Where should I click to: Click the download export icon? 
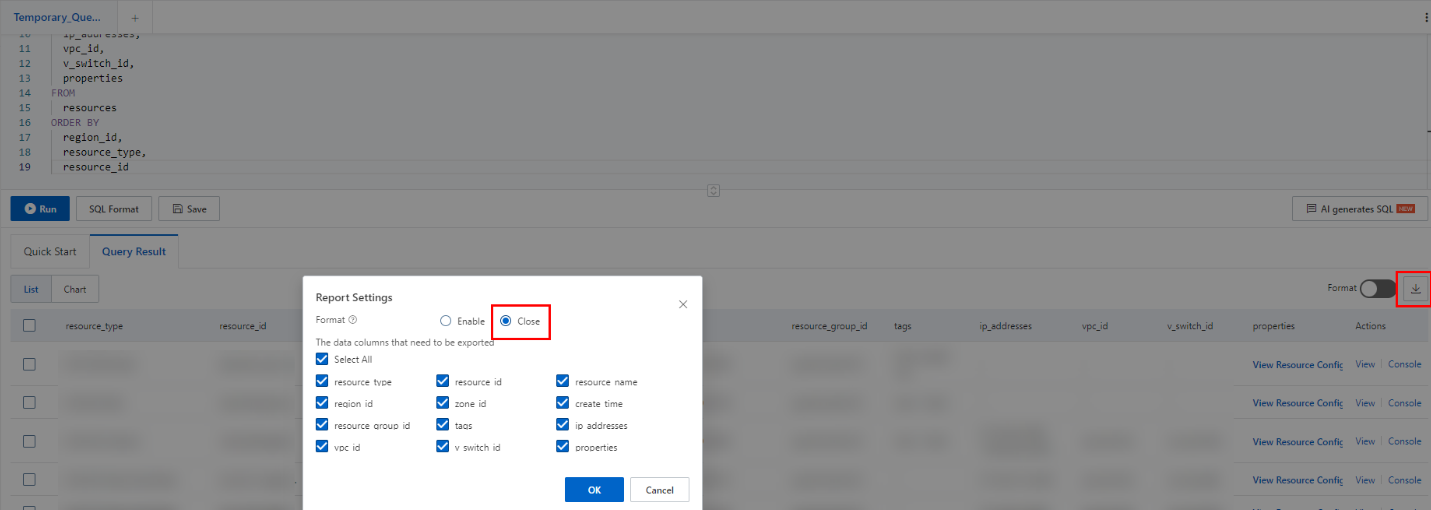[x=1415, y=289]
